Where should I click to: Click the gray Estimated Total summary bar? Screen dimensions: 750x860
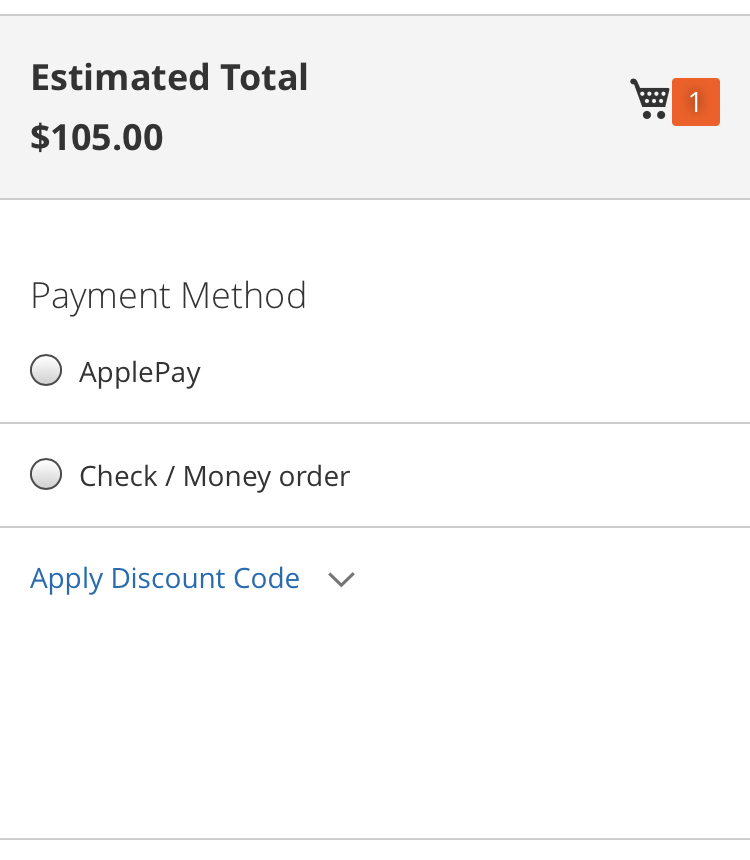pos(375,107)
